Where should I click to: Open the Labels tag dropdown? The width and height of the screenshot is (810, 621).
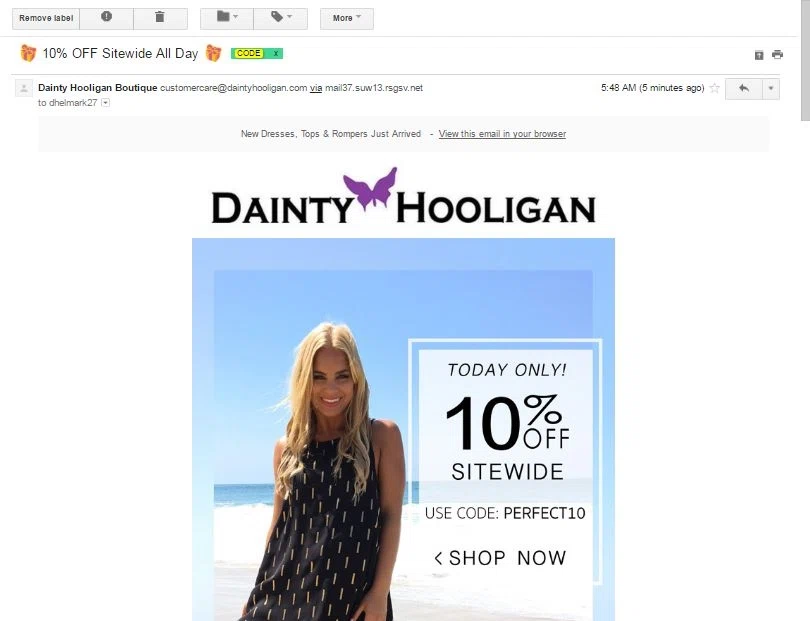pos(281,18)
